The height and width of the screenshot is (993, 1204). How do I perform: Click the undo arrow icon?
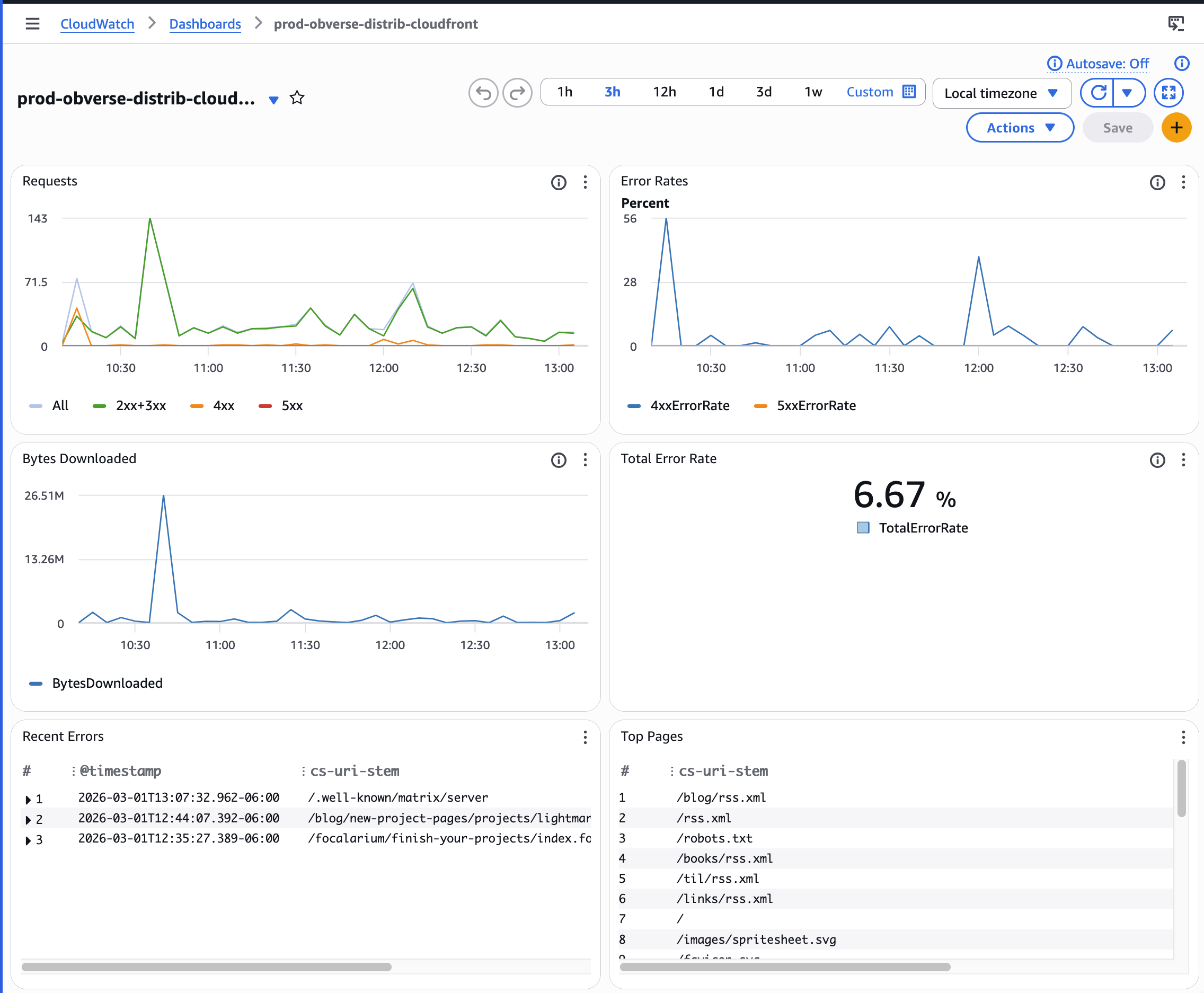point(483,92)
